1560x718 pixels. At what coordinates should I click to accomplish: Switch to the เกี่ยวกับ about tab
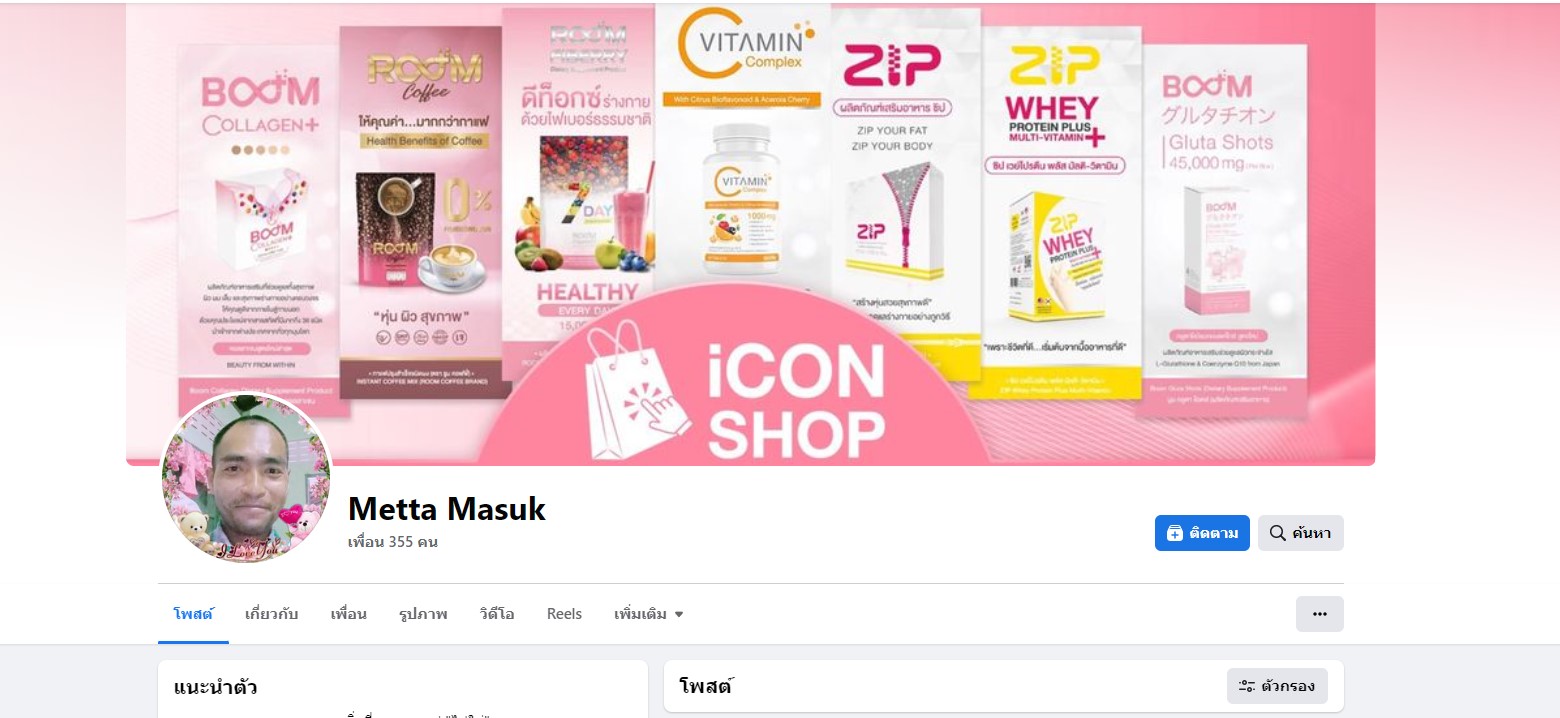point(271,614)
